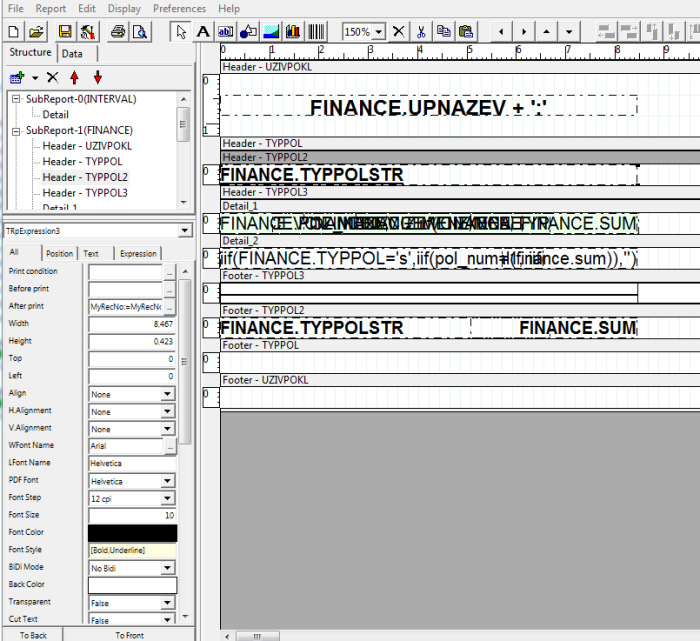Viewport: 700px width, 641px height.
Task: Open the Align property dropdown
Action: click(x=167, y=394)
